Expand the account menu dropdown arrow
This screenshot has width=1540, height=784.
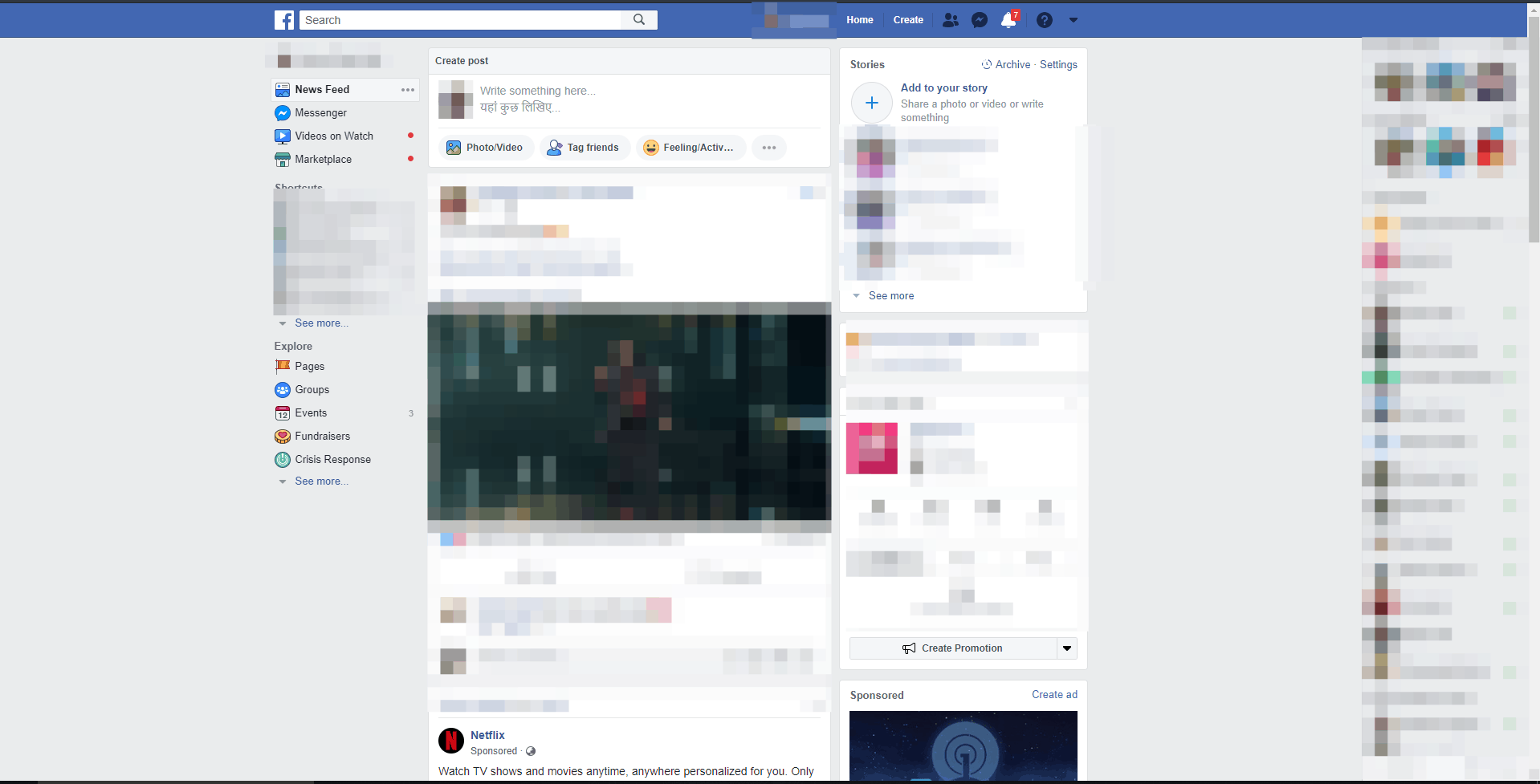click(x=1074, y=20)
